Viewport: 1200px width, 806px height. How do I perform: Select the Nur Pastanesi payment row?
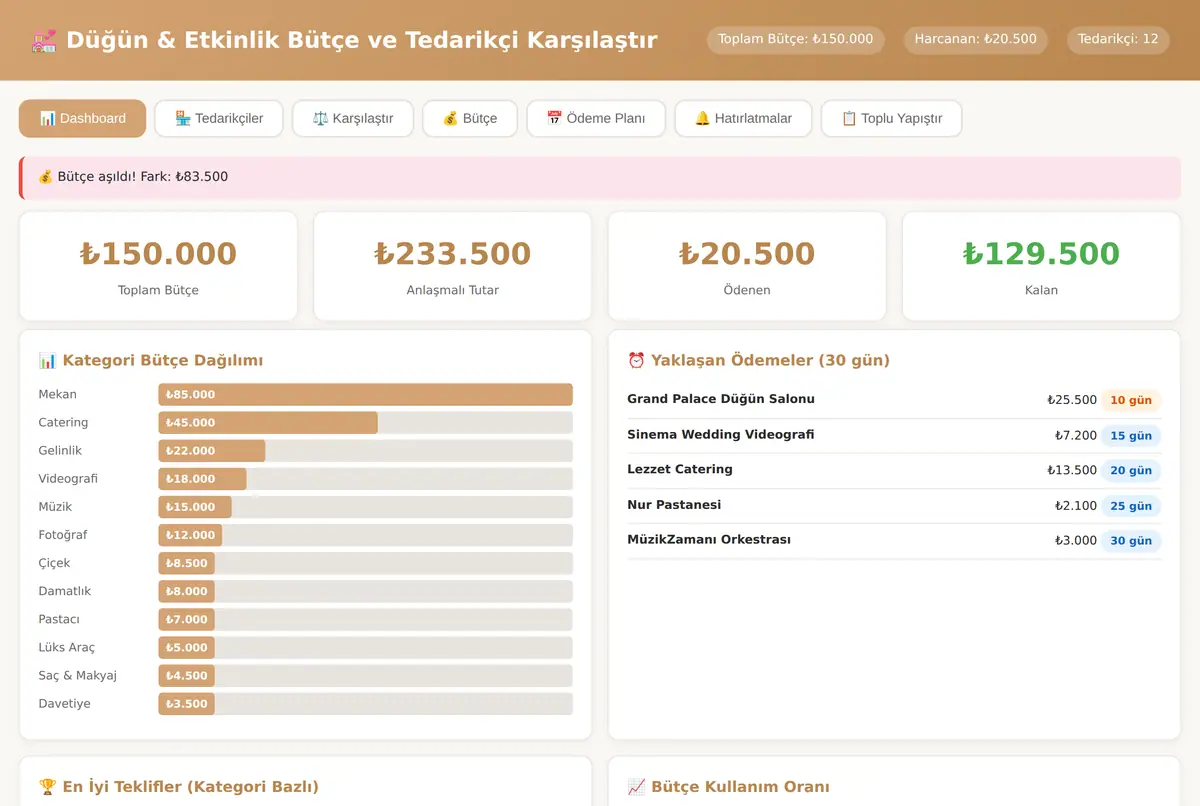[894, 505]
